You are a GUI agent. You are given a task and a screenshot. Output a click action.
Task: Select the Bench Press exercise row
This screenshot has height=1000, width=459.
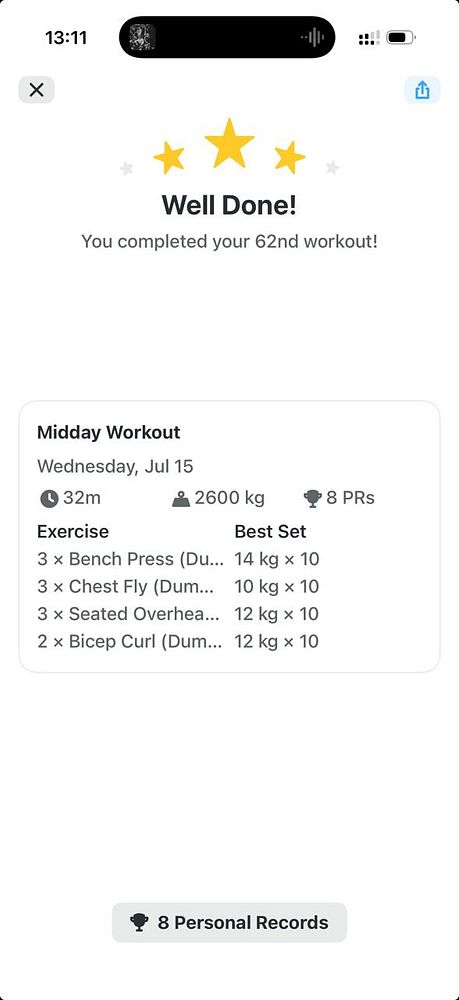[178, 559]
